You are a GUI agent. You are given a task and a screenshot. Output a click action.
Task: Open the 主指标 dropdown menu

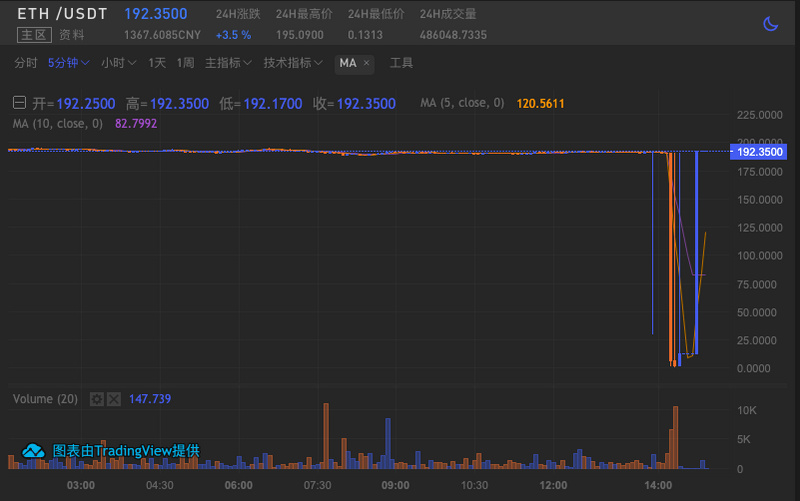(228, 63)
